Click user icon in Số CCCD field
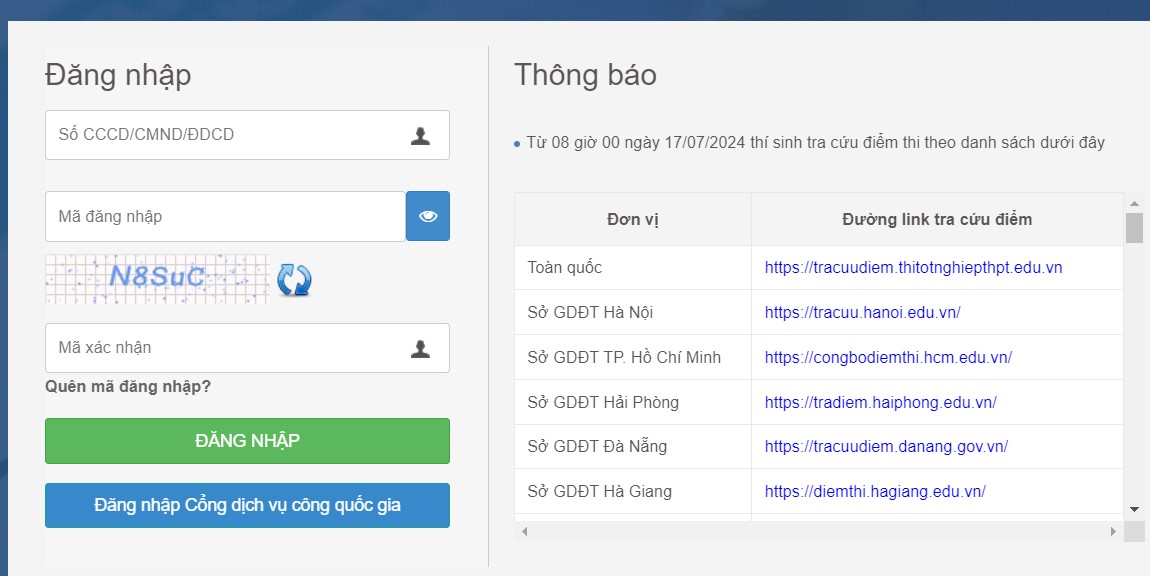1150x576 pixels. (420, 135)
